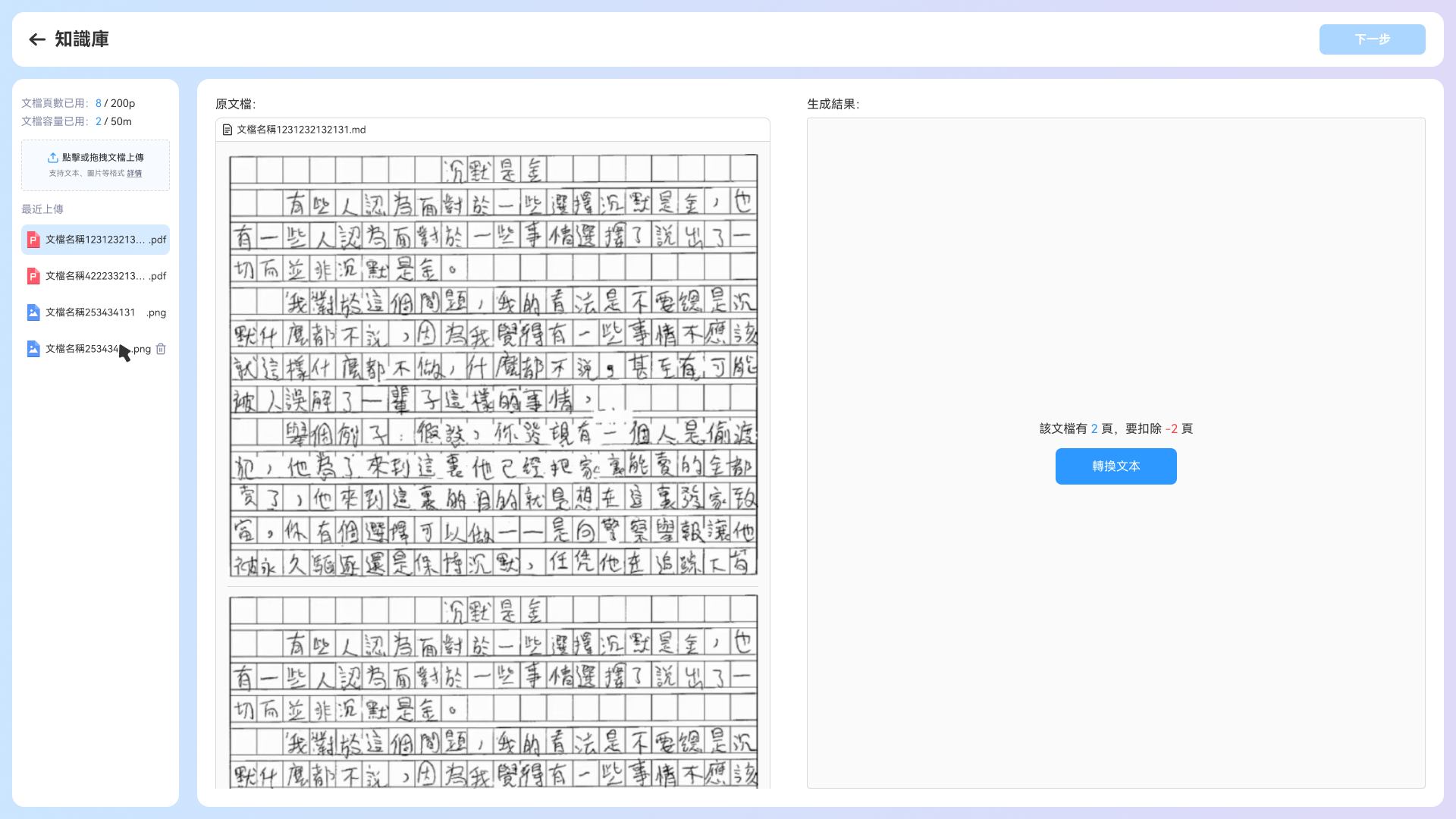The image size is (1456, 819).
Task: Click the document icon beside 文檔名稱1231232132131.md
Action: click(x=227, y=130)
